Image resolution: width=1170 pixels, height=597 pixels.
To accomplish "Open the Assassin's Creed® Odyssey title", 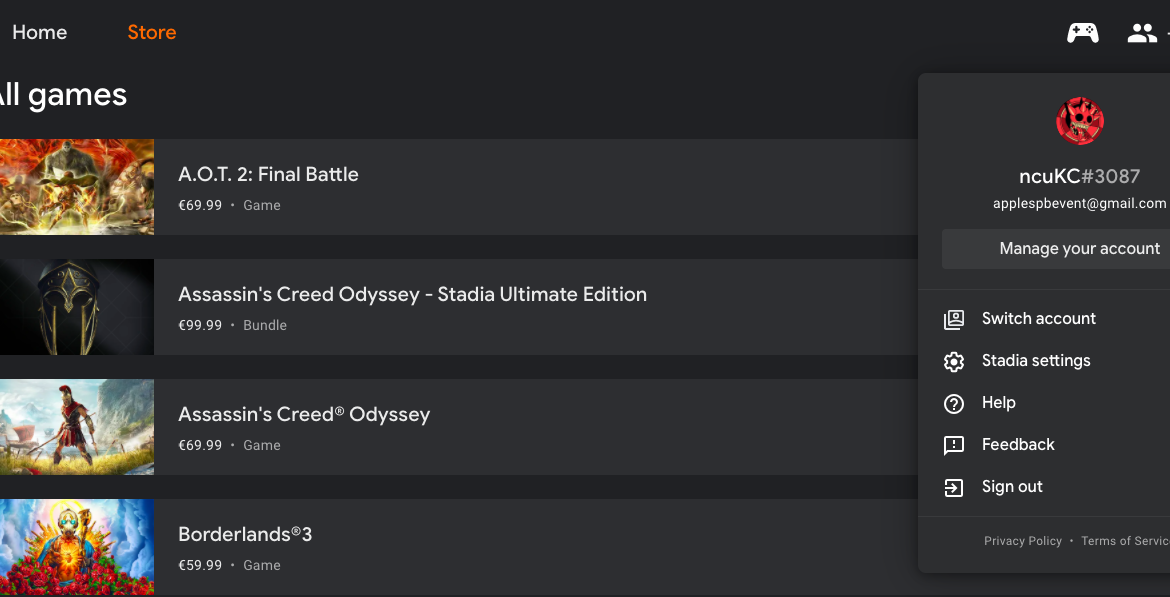I will 304,414.
